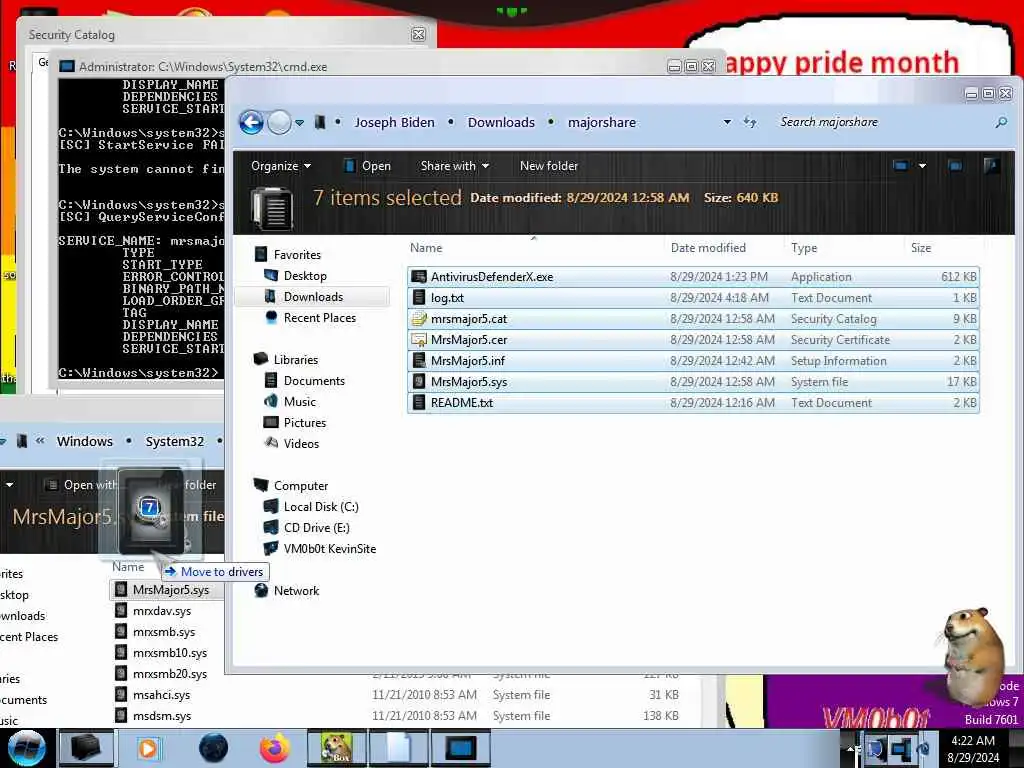The width and height of the screenshot is (1024, 768).
Task: Click Joseph Biden in the address bar
Action: [394, 122]
